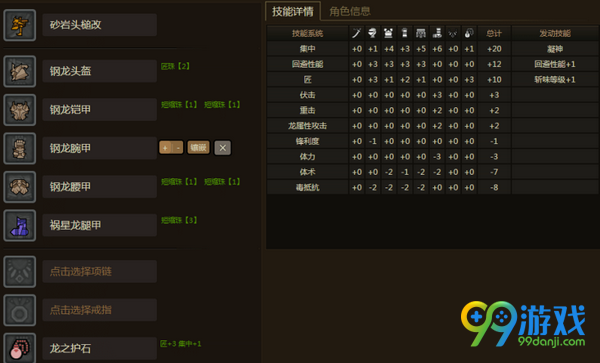Remove 钢龙腕甲 with the X button
This screenshot has width=600, height=363.
222,148
